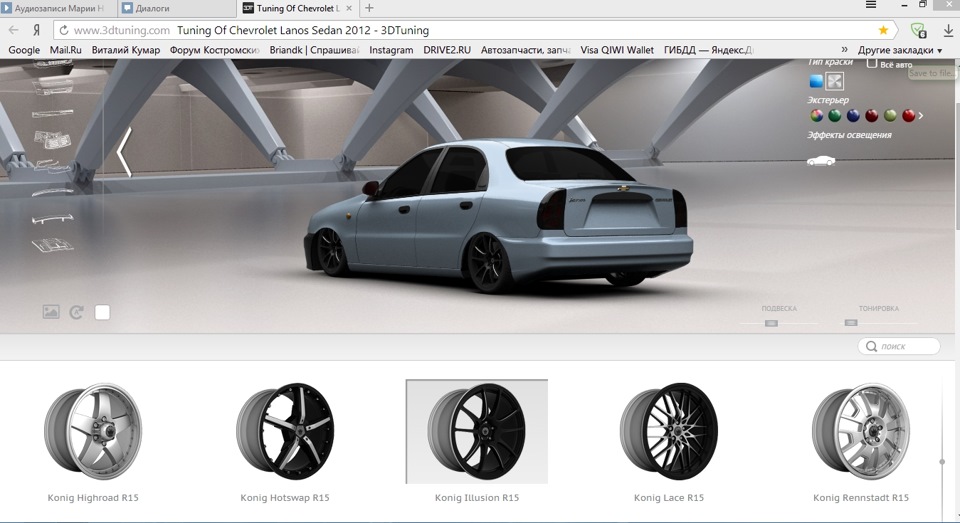Switch to the Аудиозаписи Марии browser tab
Viewport: 960px width, 523px height.
57,8
